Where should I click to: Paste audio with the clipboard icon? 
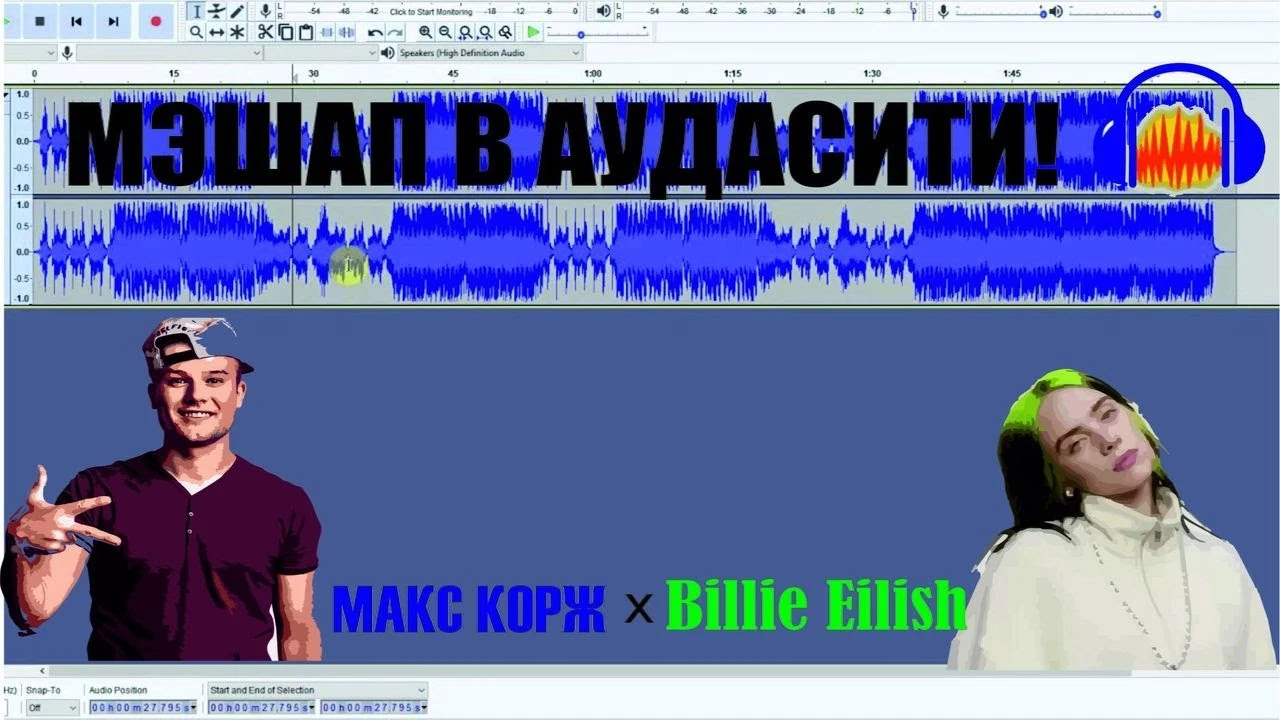pos(306,32)
